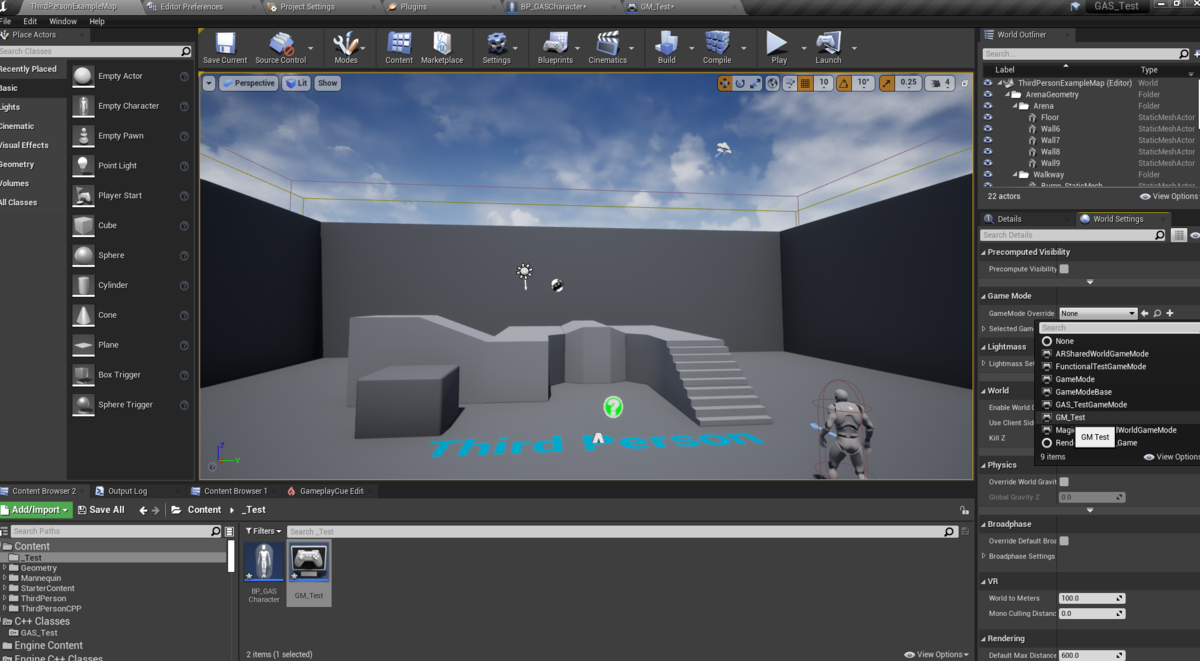1200x661 pixels.
Task: Toggle the world/local coordinate system globe icon
Action: point(773,83)
